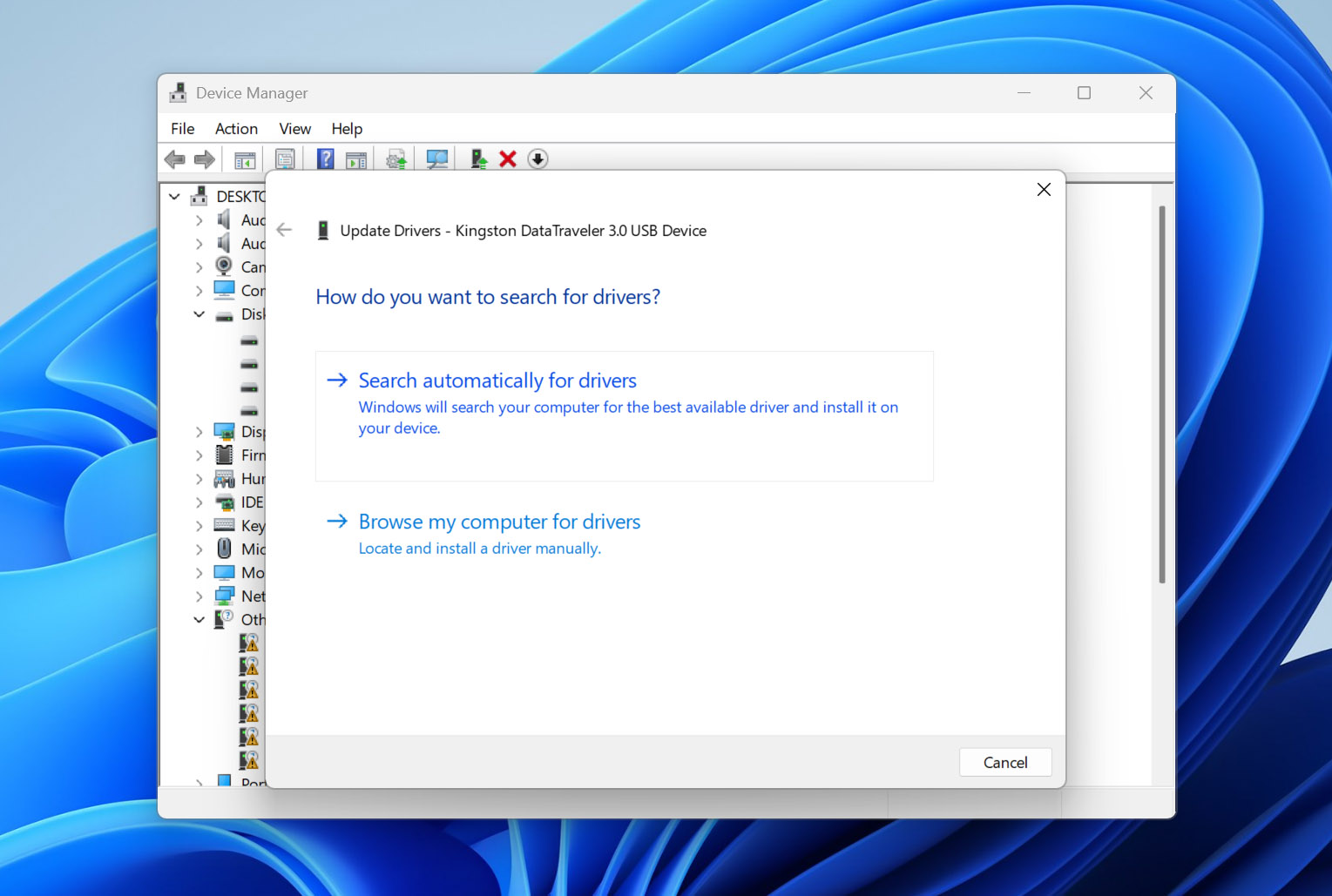This screenshot has height=896, width=1332.
Task: Click the red X Uninstall device icon
Action: 508,159
